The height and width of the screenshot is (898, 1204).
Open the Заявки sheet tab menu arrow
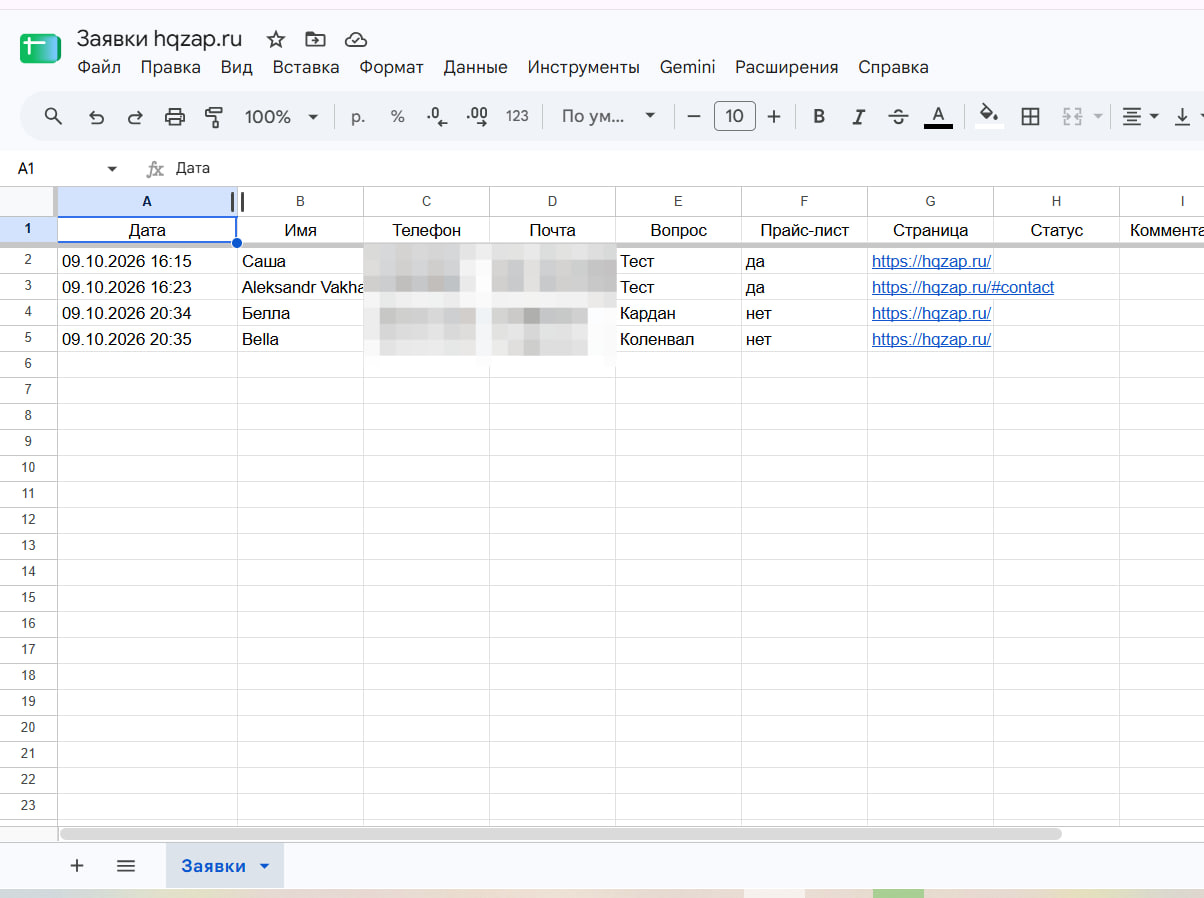(x=264, y=866)
